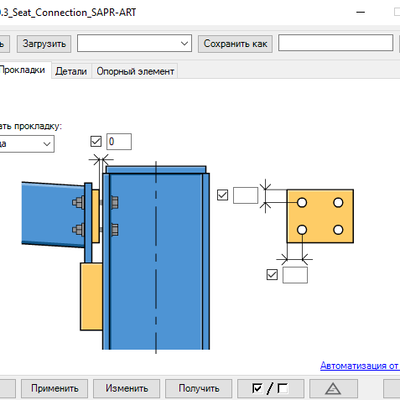Minimize the Seat Connection dialog window
Viewport: 400px width, 400px height.
(x=360, y=12)
